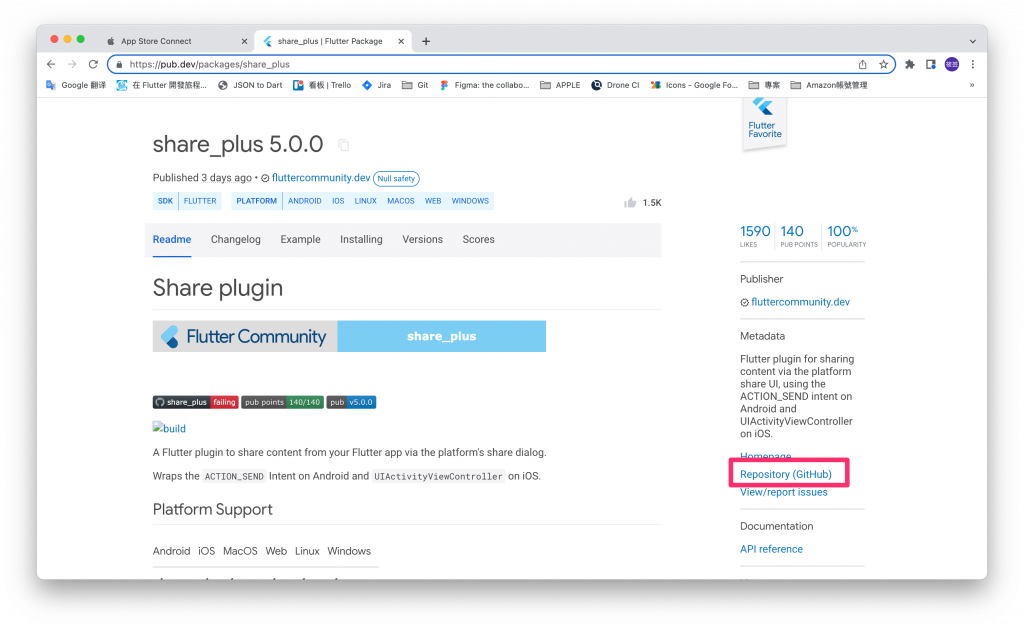
Task: Click the WINDOWS platform tag
Action: 470,201
